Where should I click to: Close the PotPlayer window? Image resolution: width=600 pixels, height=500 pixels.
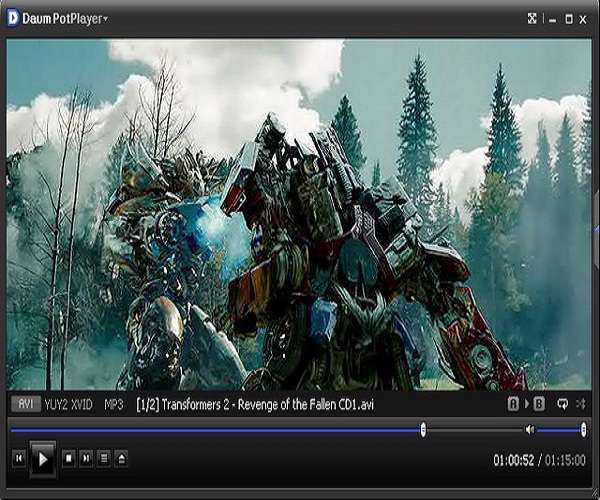[x=583, y=19]
